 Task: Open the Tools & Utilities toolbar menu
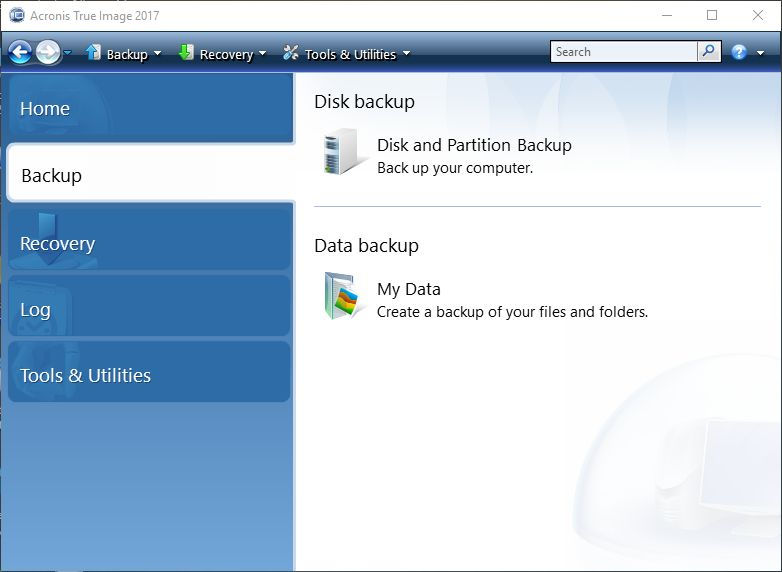(350, 54)
